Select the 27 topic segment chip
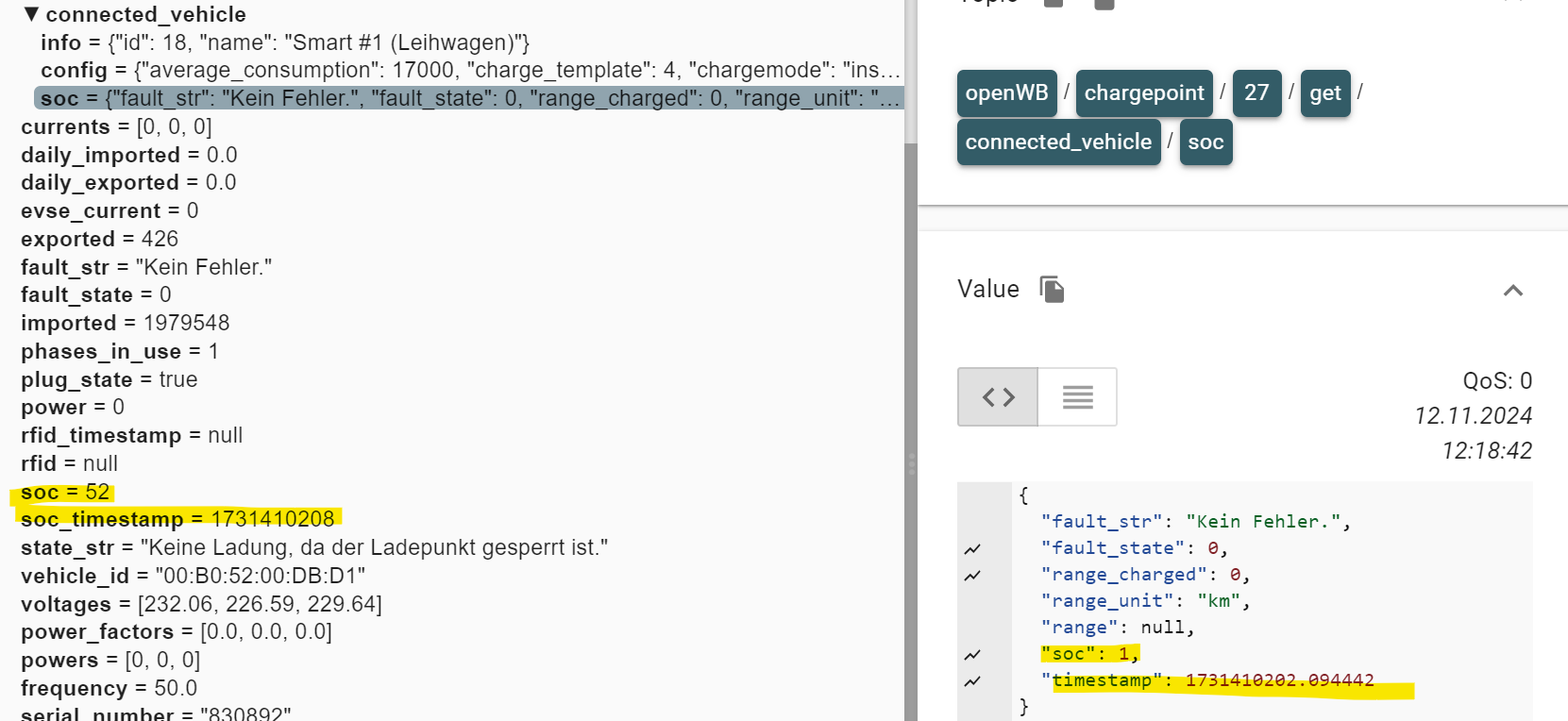Image resolution: width=1568 pixels, height=721 pixels. (1256, 93)
